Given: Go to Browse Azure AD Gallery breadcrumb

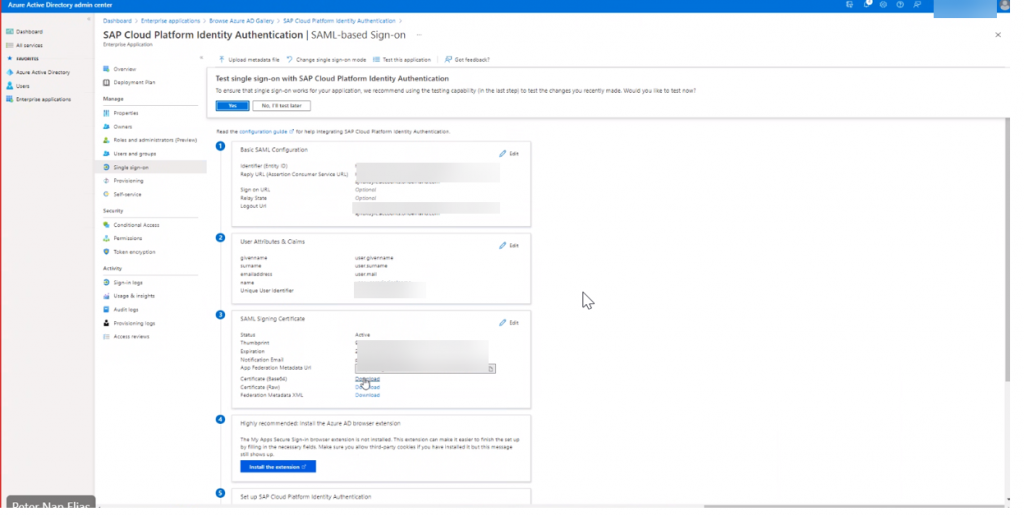Looking at the screenshot, I should point(242,21).
